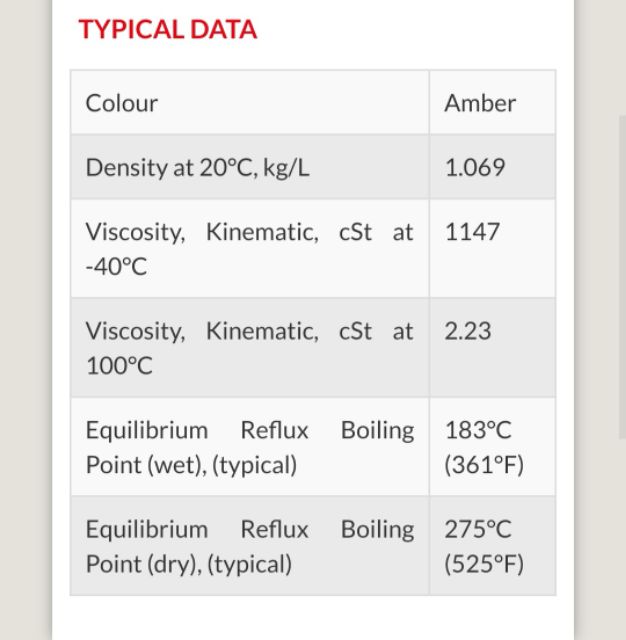Viewport: 626px width, 640px height.
Task: Select the Density at 20°C label
Action: [197, 167]
